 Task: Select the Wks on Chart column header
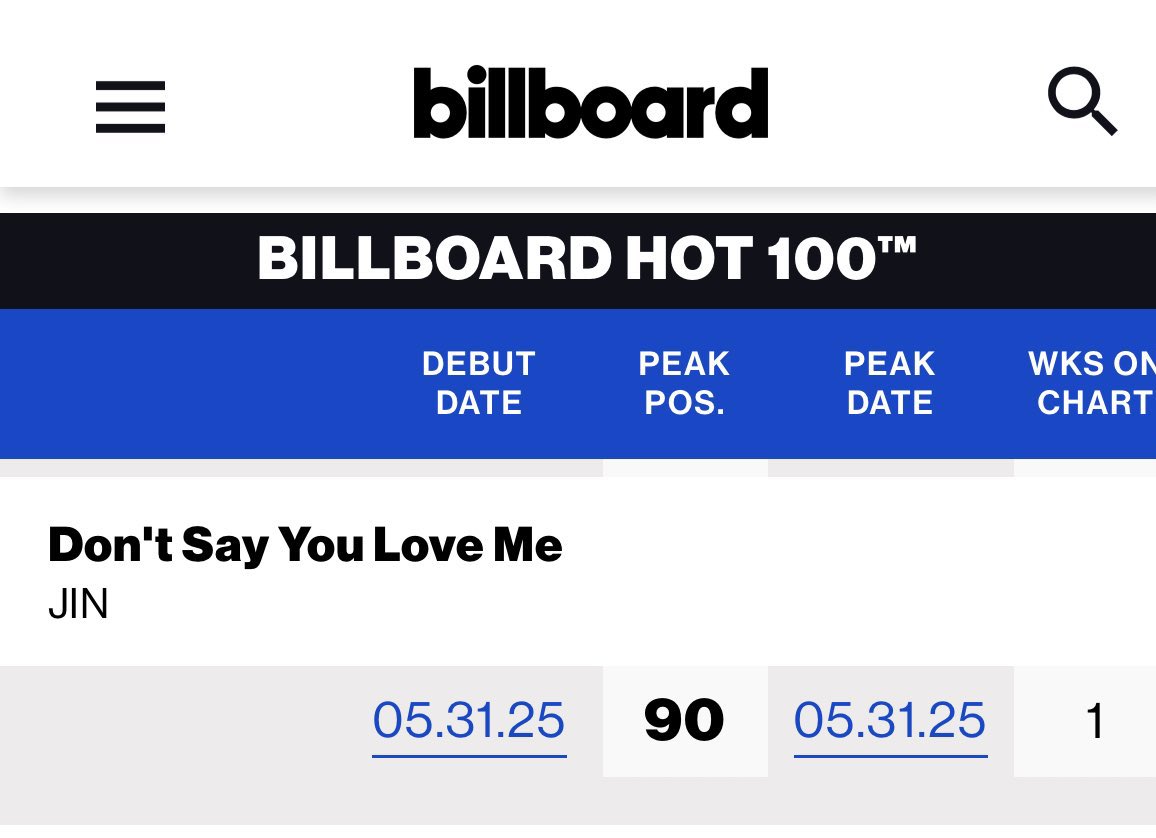[1091, 383]
